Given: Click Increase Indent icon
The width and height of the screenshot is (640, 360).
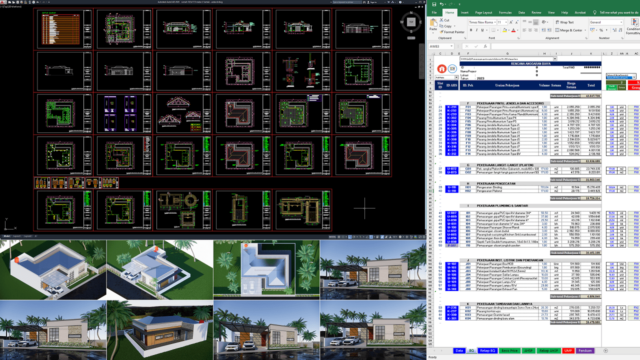Looking at the screenshot, I should click(549, 30).
